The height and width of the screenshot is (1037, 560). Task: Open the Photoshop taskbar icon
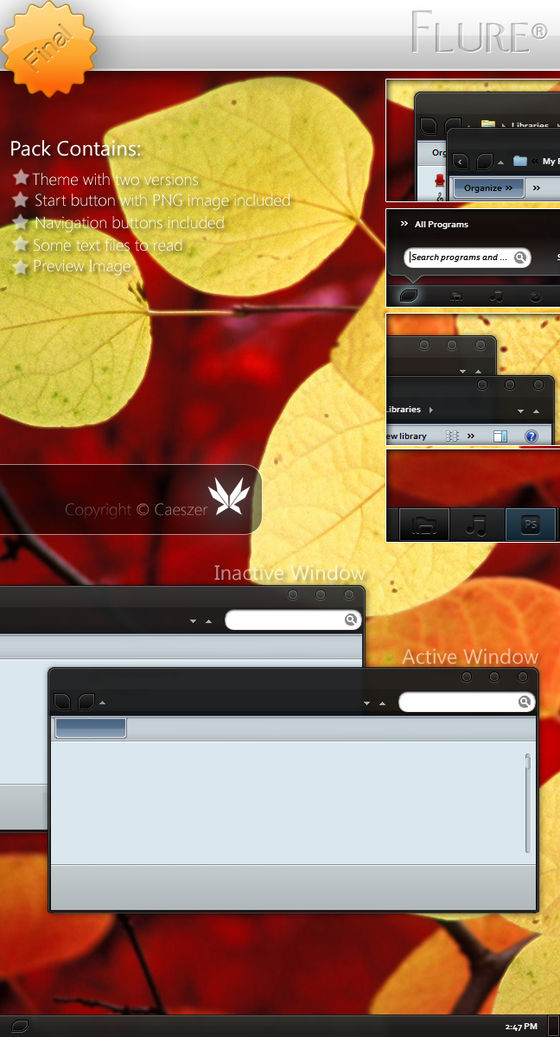tap(530, 525)
